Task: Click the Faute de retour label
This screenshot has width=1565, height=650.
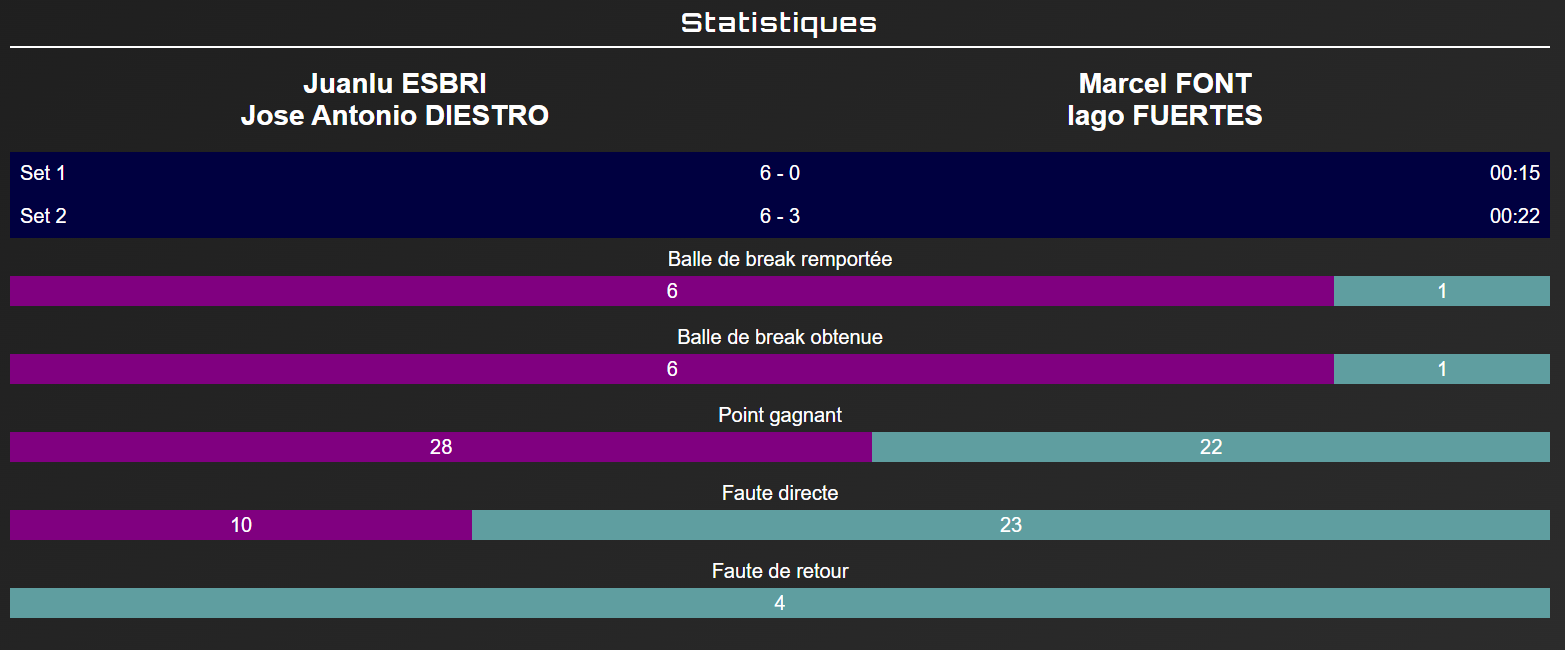Action: (x=780, y=571)
